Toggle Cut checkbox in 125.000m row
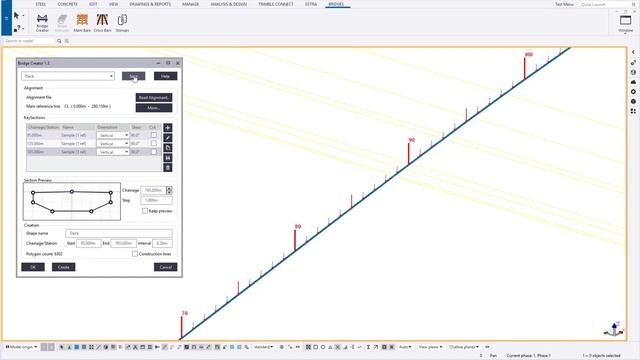 click(153, 143)
